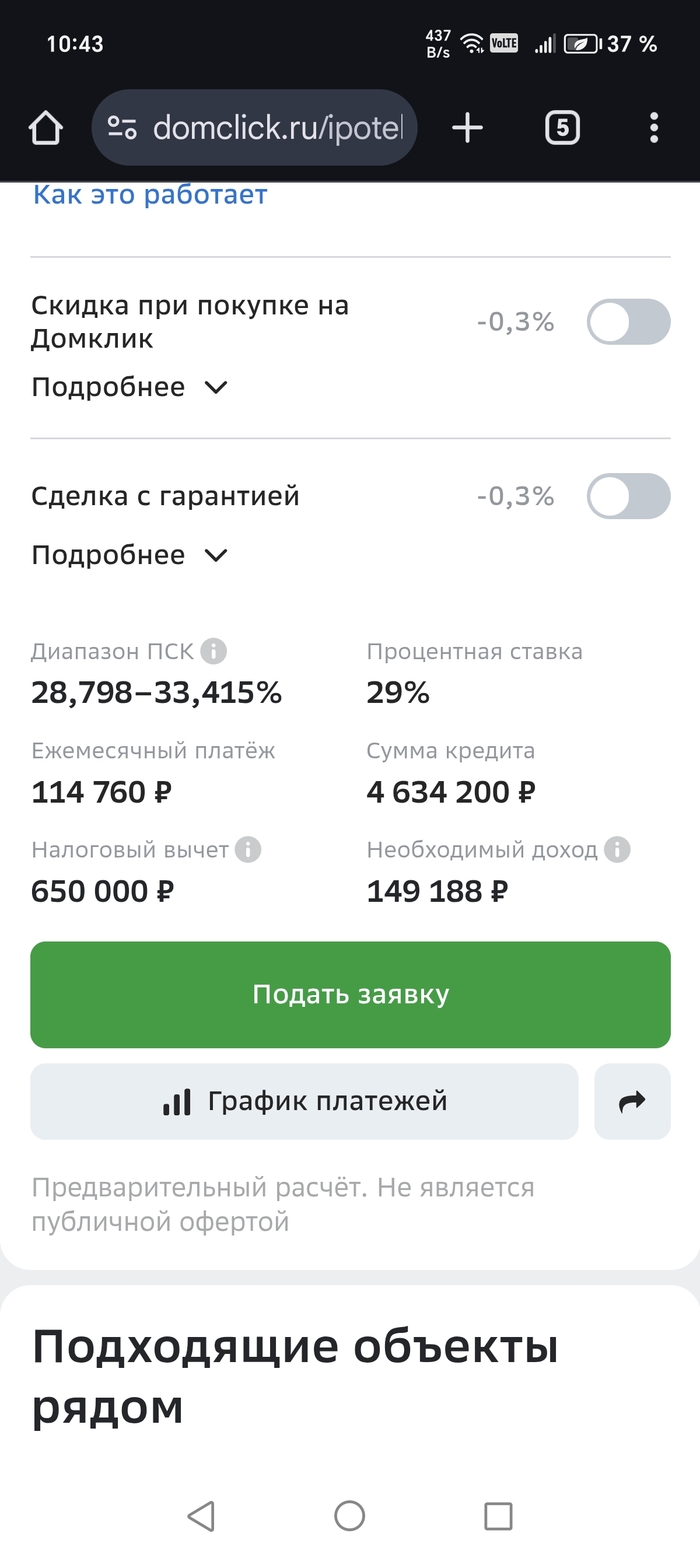Share the calculation with arrow button

tap(632, 1102)
